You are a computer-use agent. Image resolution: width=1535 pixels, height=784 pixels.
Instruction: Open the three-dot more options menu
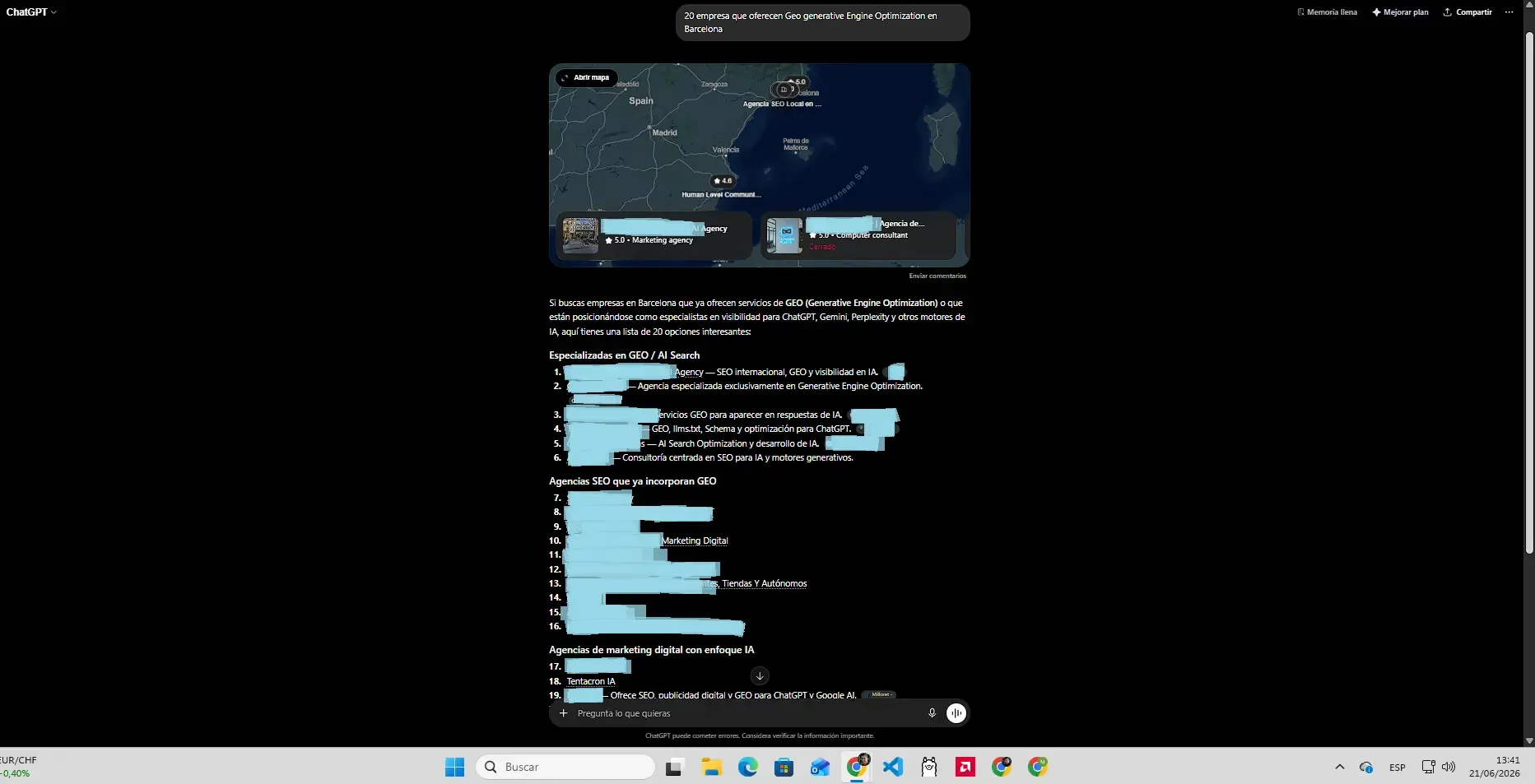pyautogui.click(x=1509, y=12)
